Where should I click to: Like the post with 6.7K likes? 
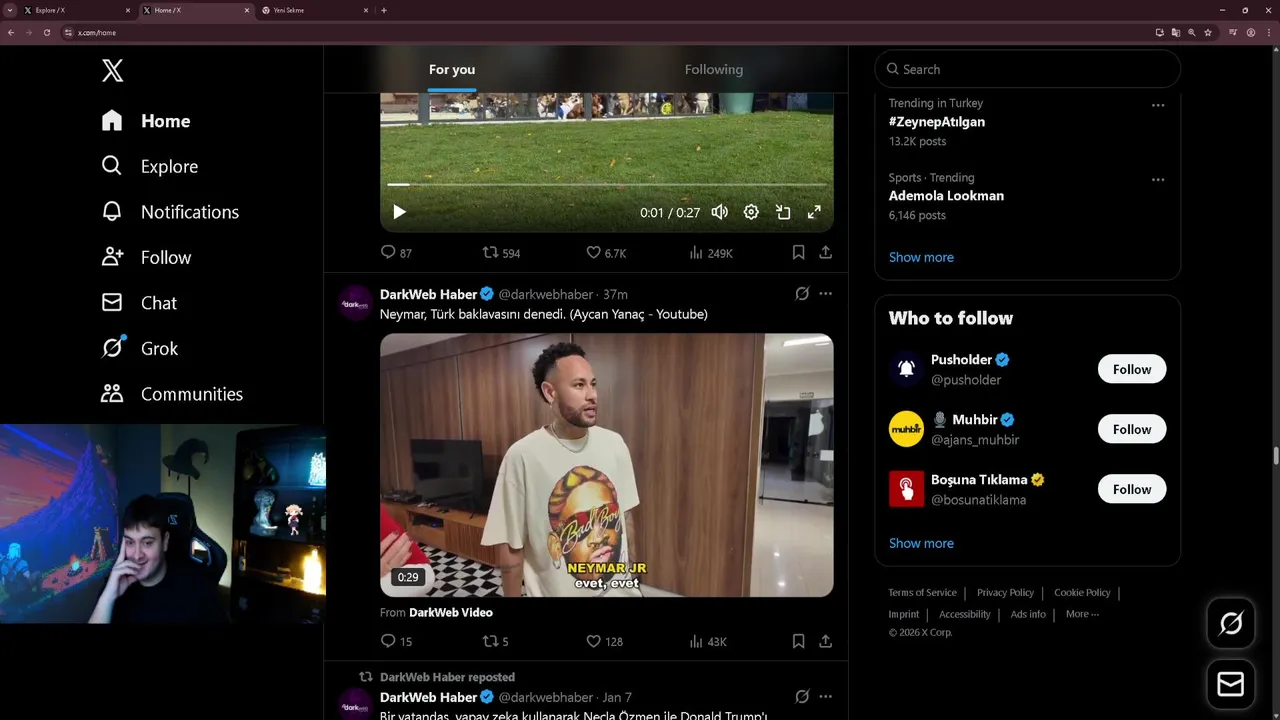(x=606, y=253)
